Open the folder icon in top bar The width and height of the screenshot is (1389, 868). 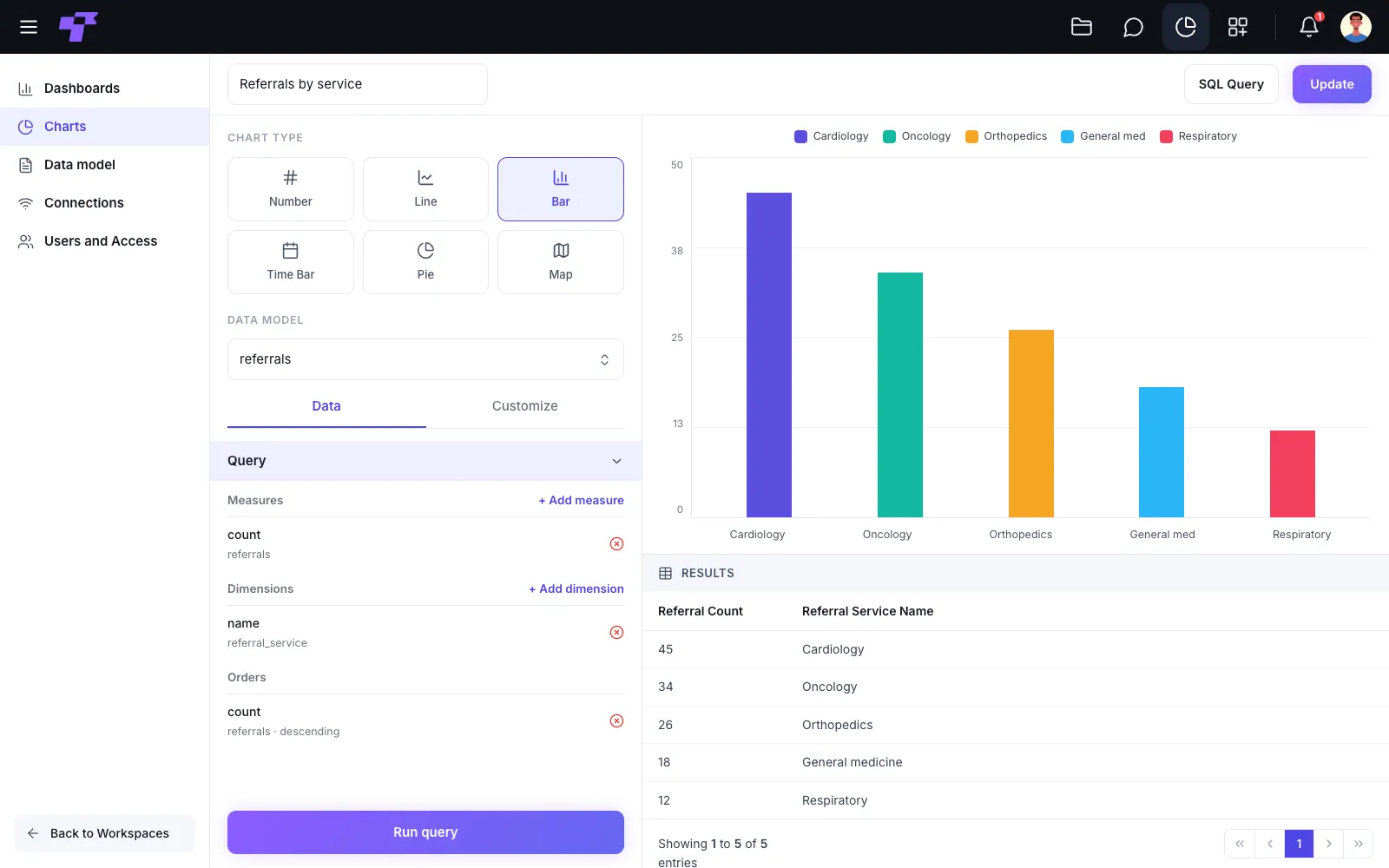(1082, 27)
